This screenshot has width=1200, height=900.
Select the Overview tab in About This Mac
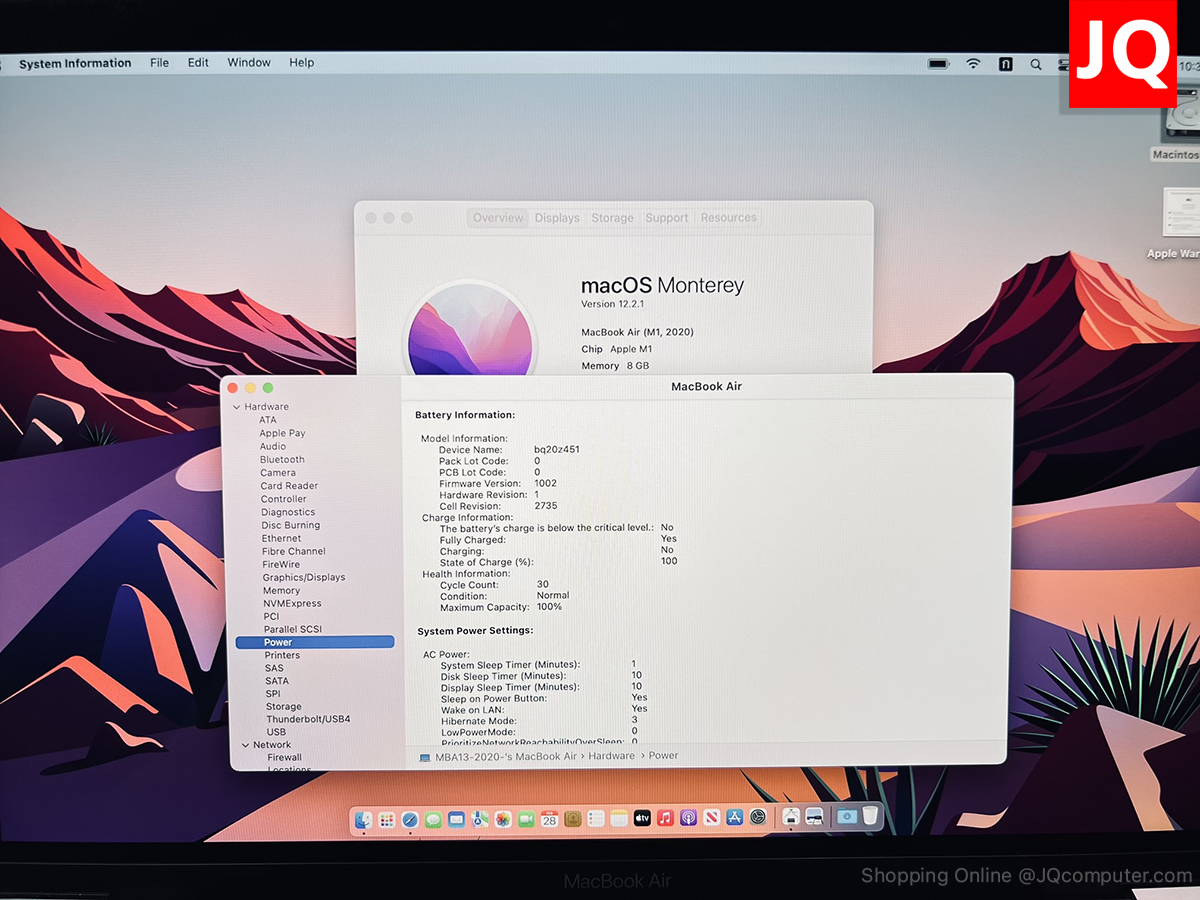(498, 218)
